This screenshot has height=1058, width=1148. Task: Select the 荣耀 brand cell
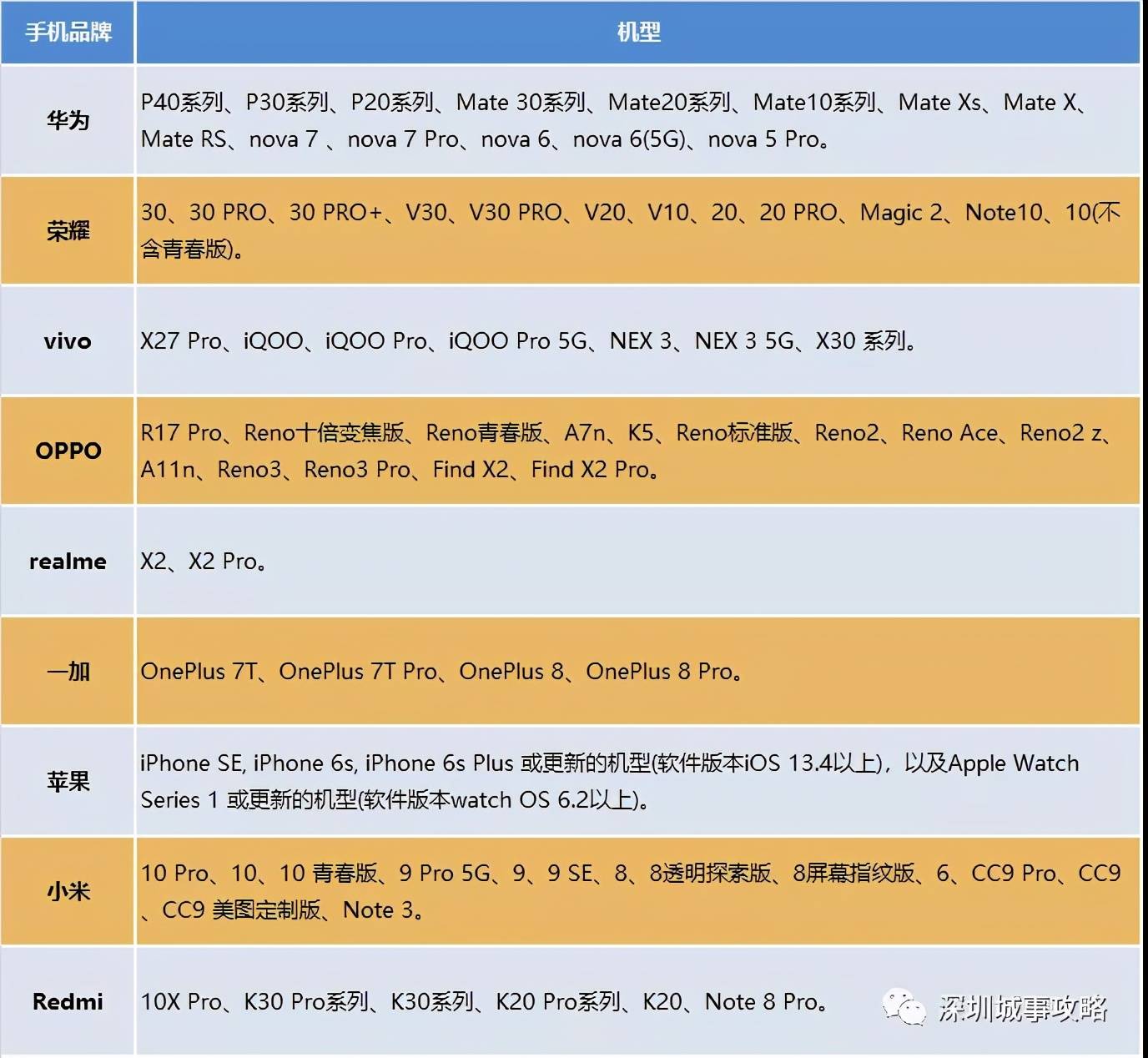pyautogui.click(x=68, y=231)
